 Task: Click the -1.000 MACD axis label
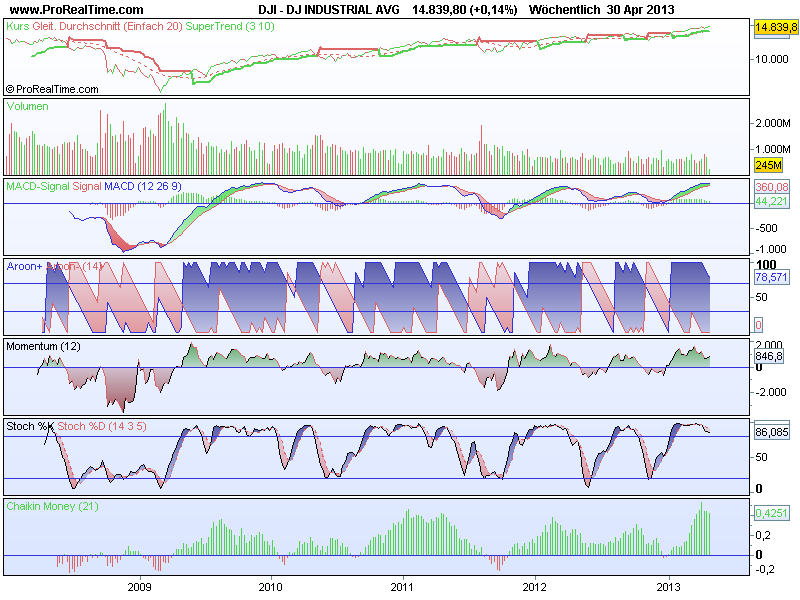(x=770, y=249)
